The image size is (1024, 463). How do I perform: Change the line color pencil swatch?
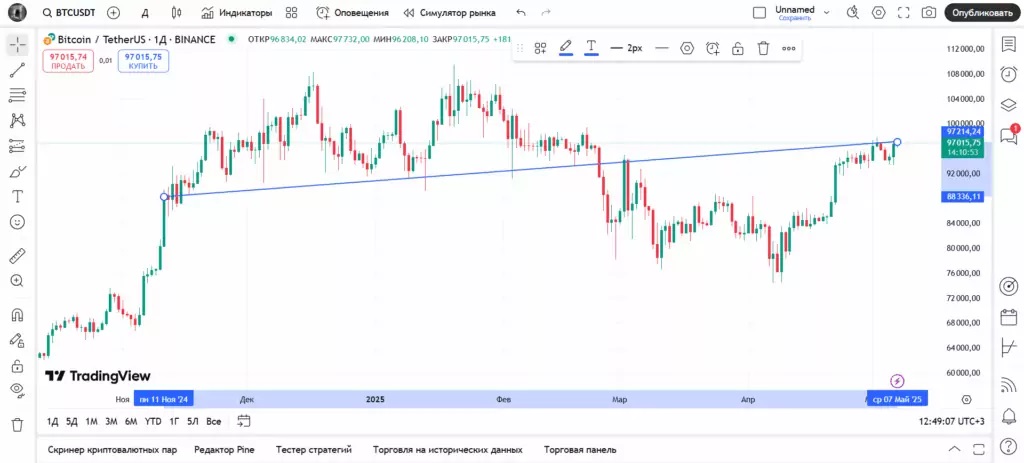[x=566, y=48]
